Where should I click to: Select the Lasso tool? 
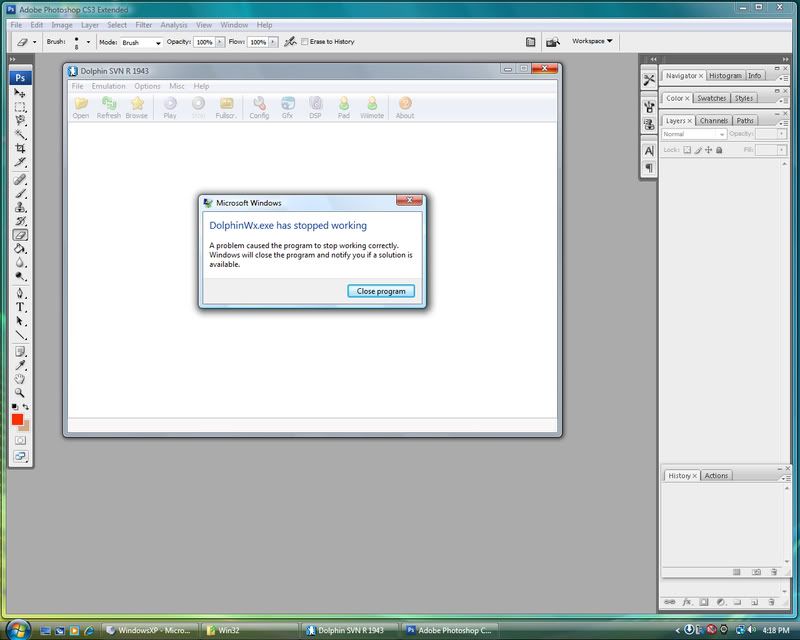click(x=20, y=121)
